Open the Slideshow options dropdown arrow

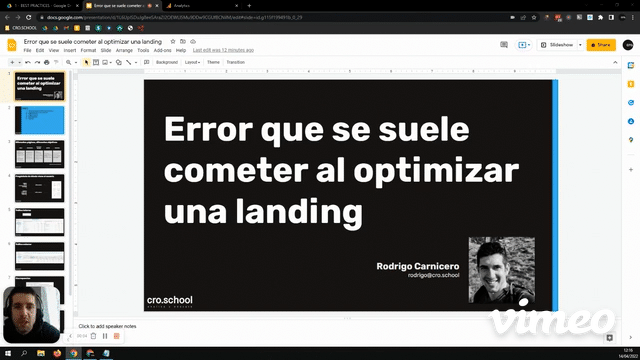click(580, 45)
